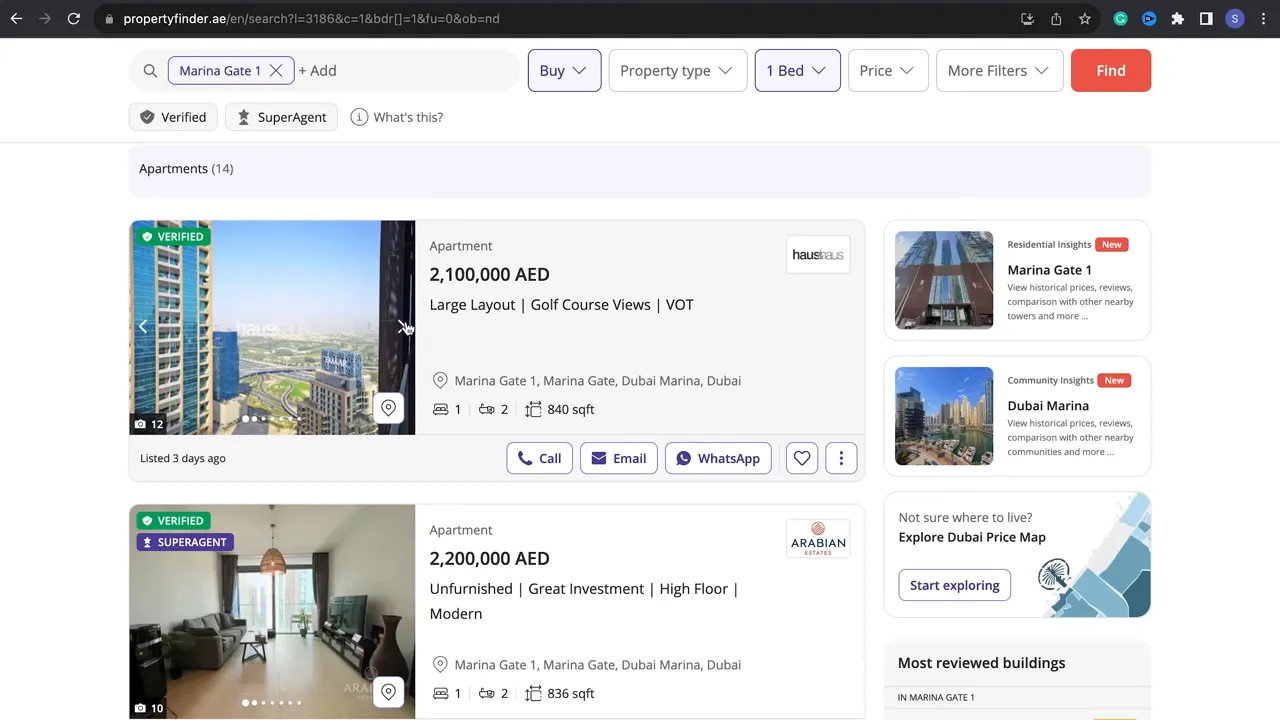Show map location for 2,200,000 AED listing
This screenshot has width=1280, height=720.
[x=388, y=692]
